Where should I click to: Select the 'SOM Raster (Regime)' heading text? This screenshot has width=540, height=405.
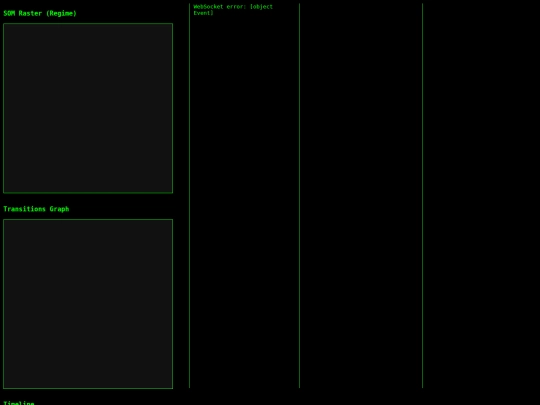40,13
